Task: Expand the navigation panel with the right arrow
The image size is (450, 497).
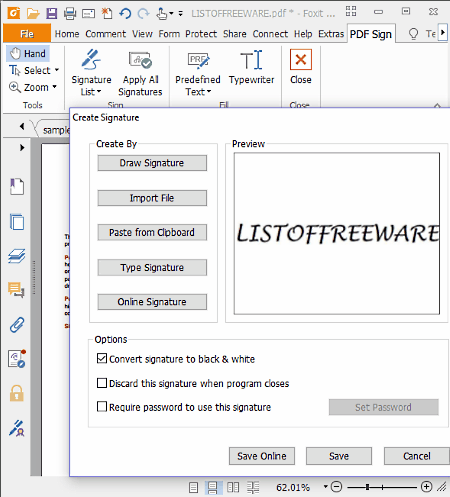Action: 22,147
